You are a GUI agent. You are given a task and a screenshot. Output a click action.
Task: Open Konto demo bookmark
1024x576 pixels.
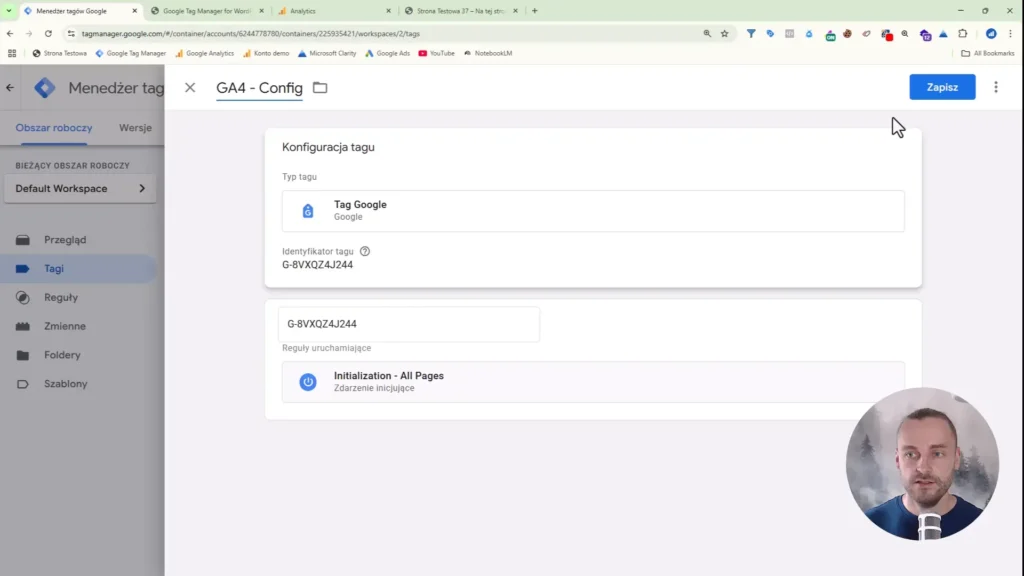point(266,54)
